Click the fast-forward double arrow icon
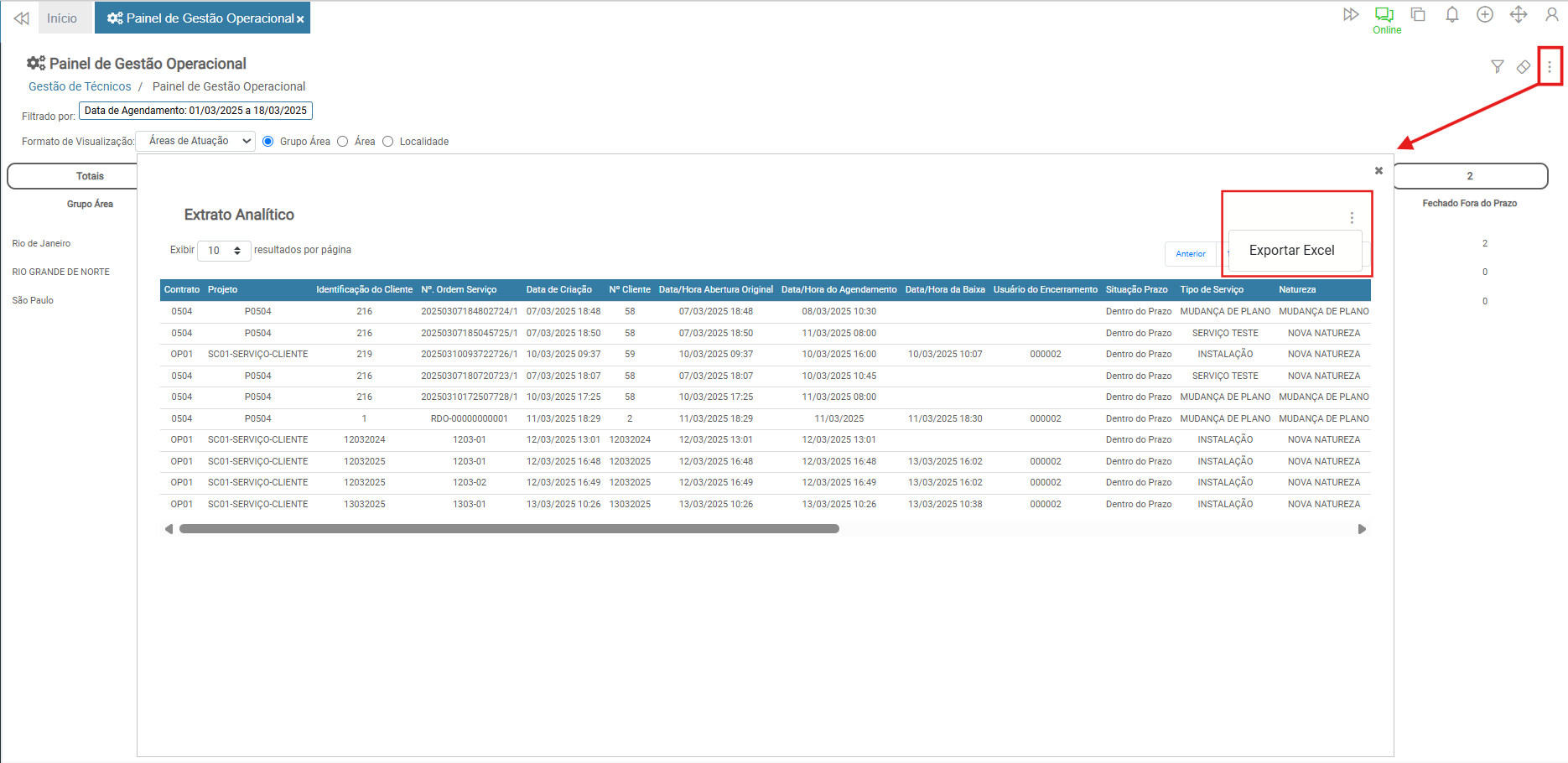The height and width of the screenshot is (763, 1568). click(x=1351, y=15)
